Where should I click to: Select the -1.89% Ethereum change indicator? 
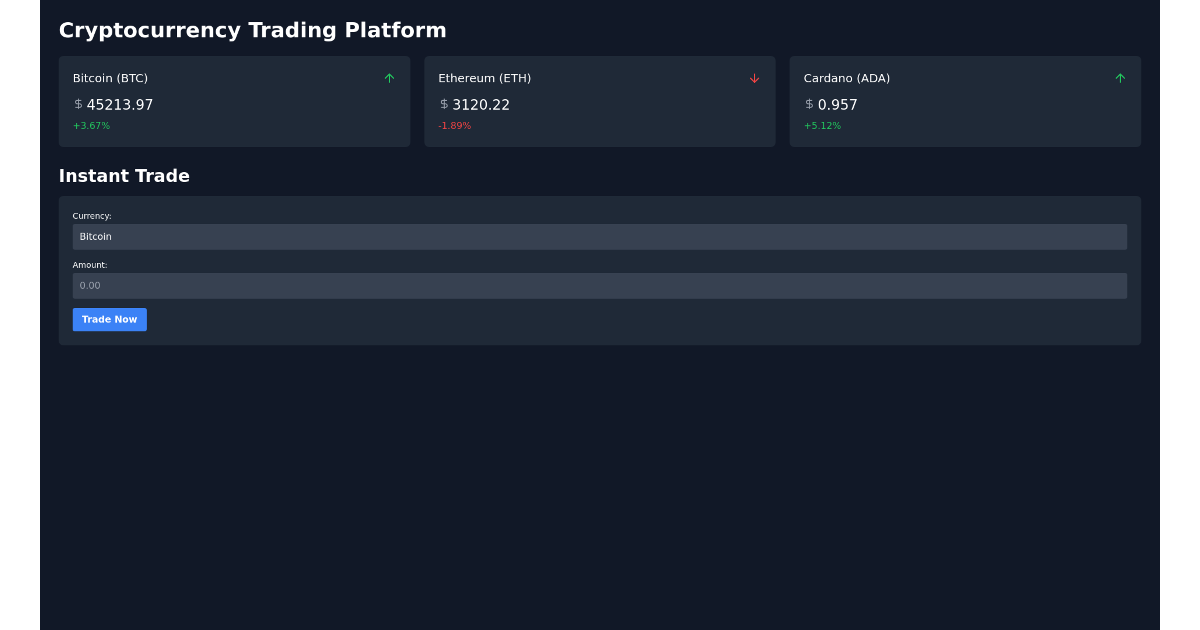click(454, 125)
